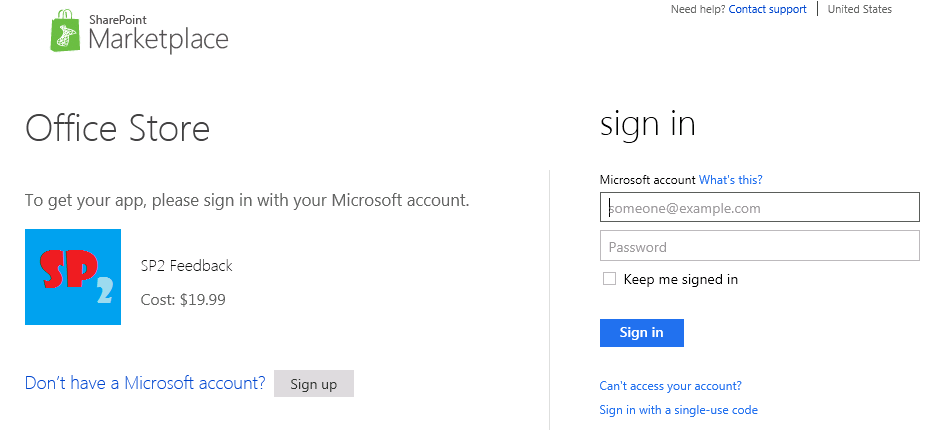Choose 'Sign in with a single-use code'
Image resolution: width=932 pixels, height=430 pixels.
pos(679,410)
